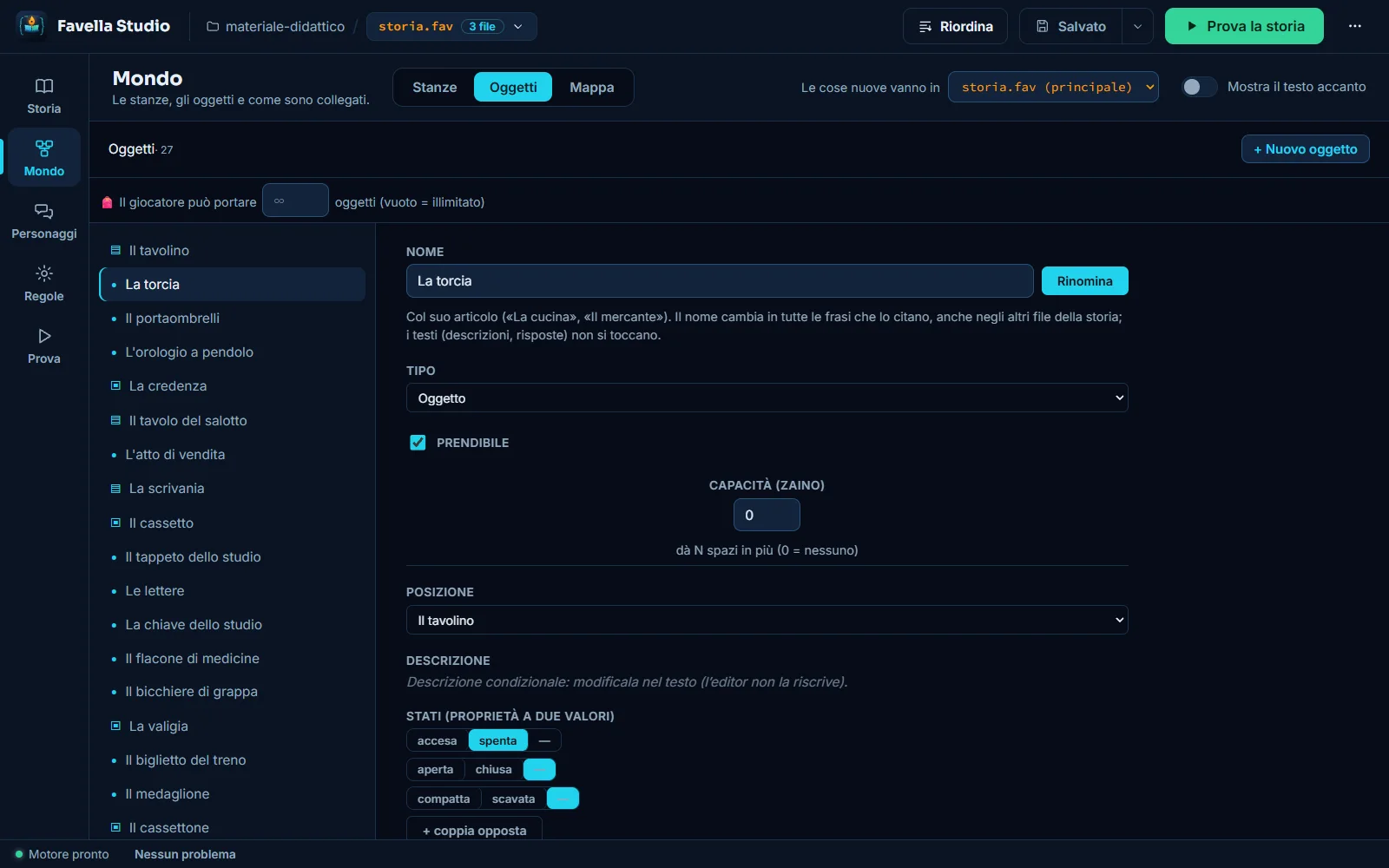Viewport: 1389px width, 868px height.
Task: Click the player carry limit field
Action: [x=295, y=201]
